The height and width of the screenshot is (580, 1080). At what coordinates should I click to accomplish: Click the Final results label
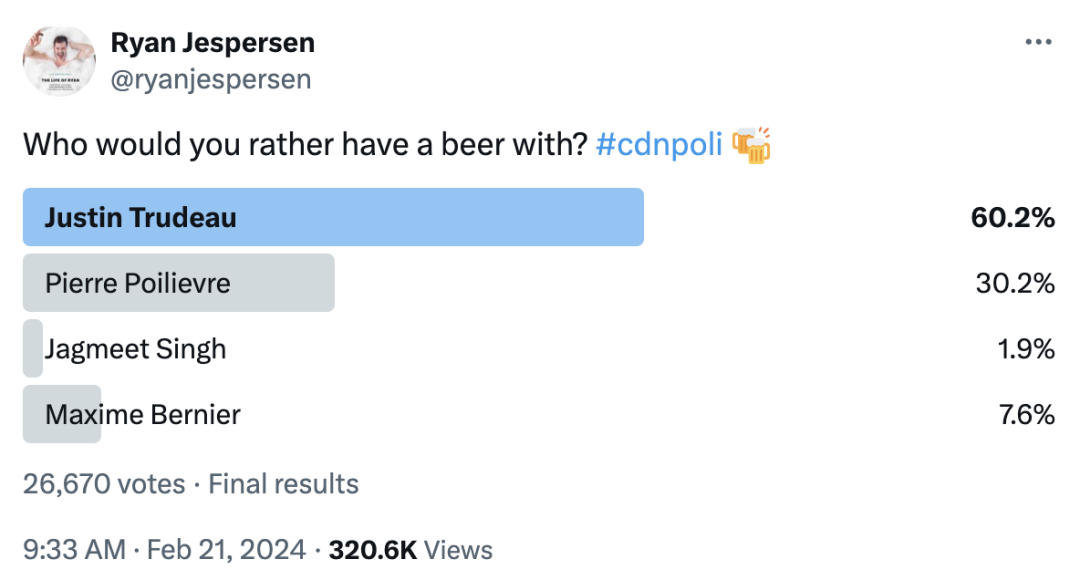coord(283,484)
